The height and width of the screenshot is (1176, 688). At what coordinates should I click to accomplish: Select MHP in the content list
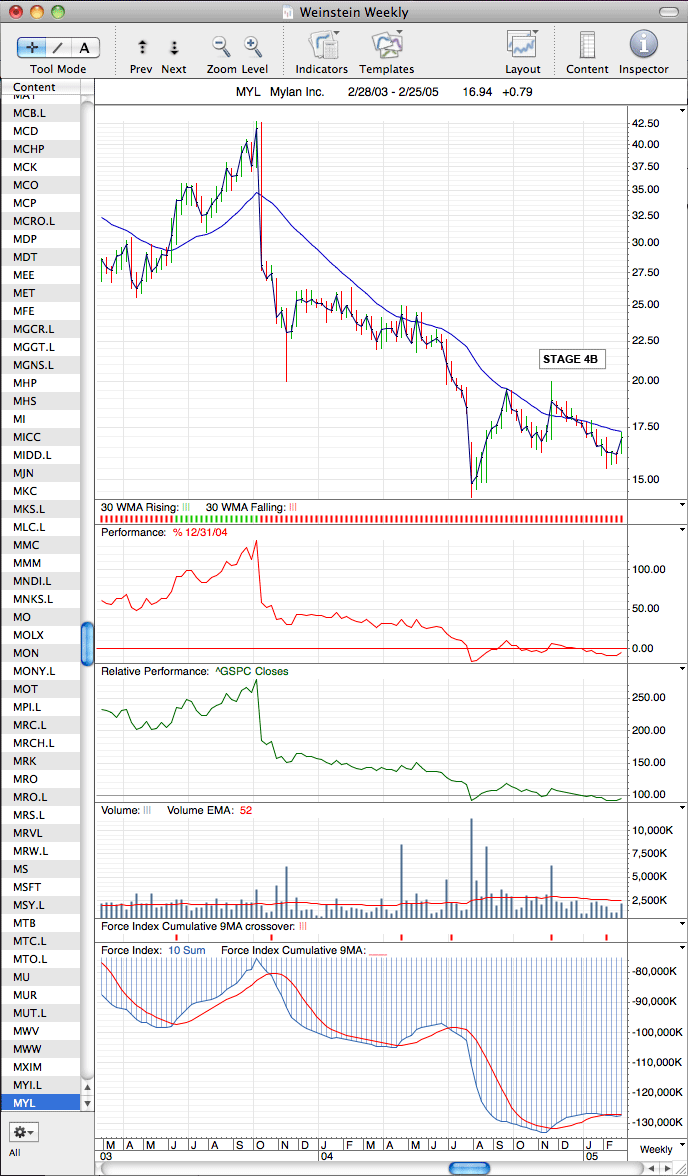tap(40, 382)
